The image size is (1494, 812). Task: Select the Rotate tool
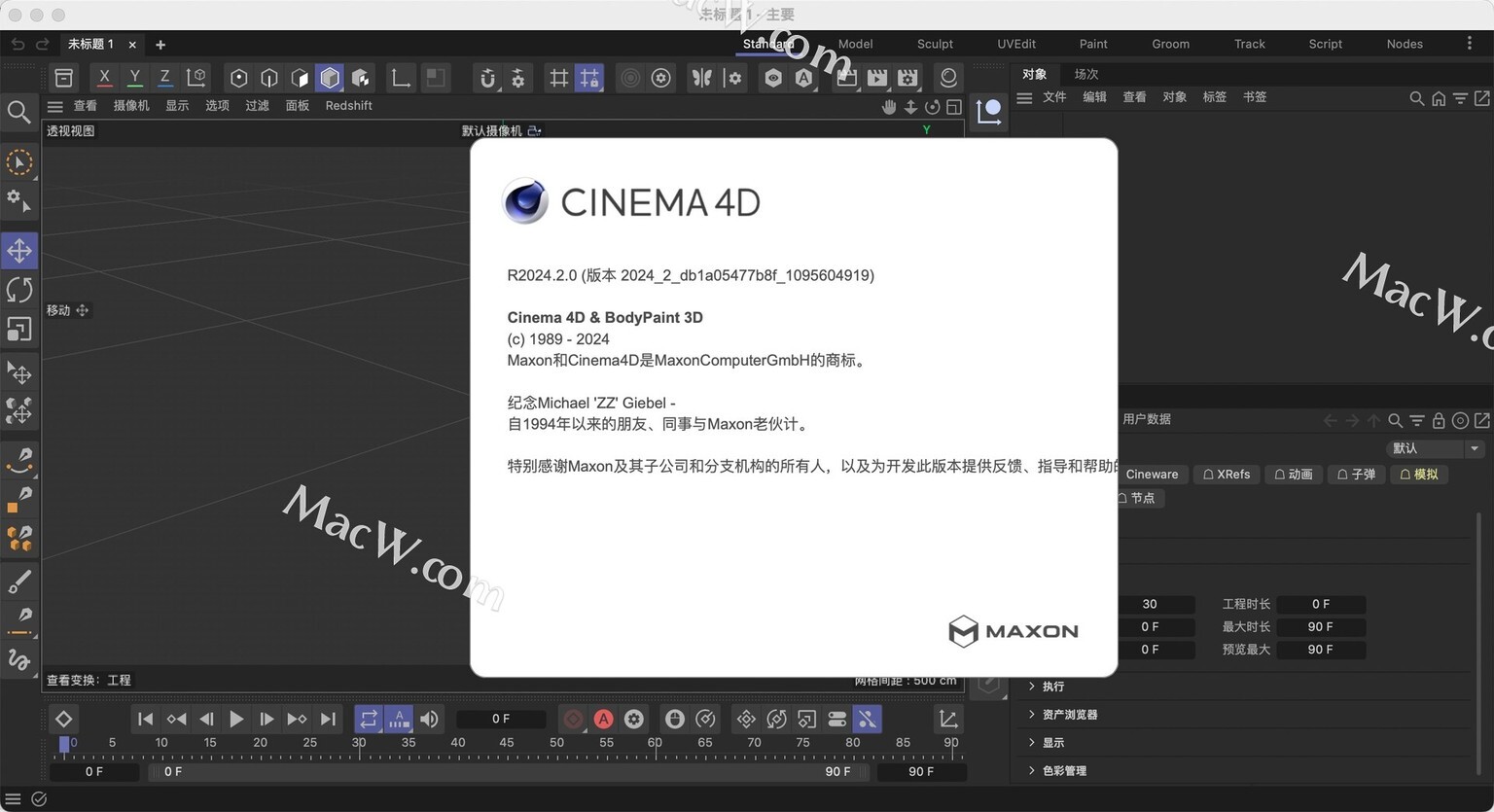point(19,290)
